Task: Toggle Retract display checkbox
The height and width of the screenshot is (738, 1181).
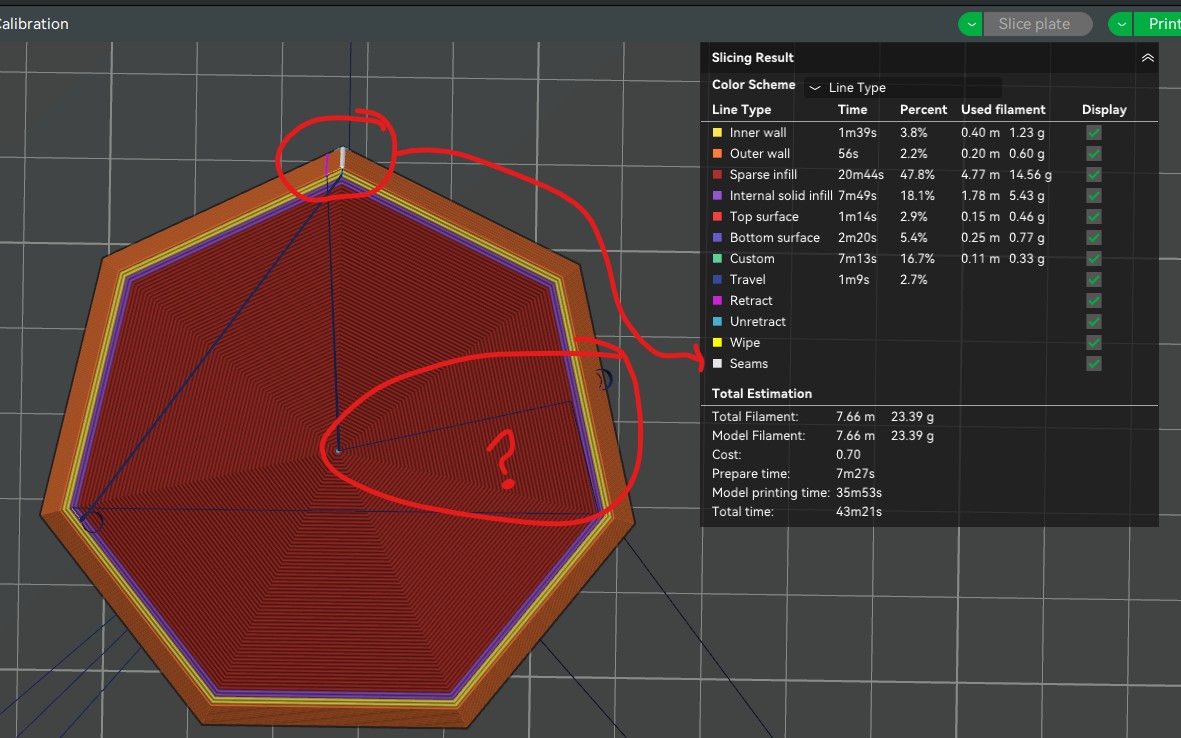Action: pos(1094,300)
